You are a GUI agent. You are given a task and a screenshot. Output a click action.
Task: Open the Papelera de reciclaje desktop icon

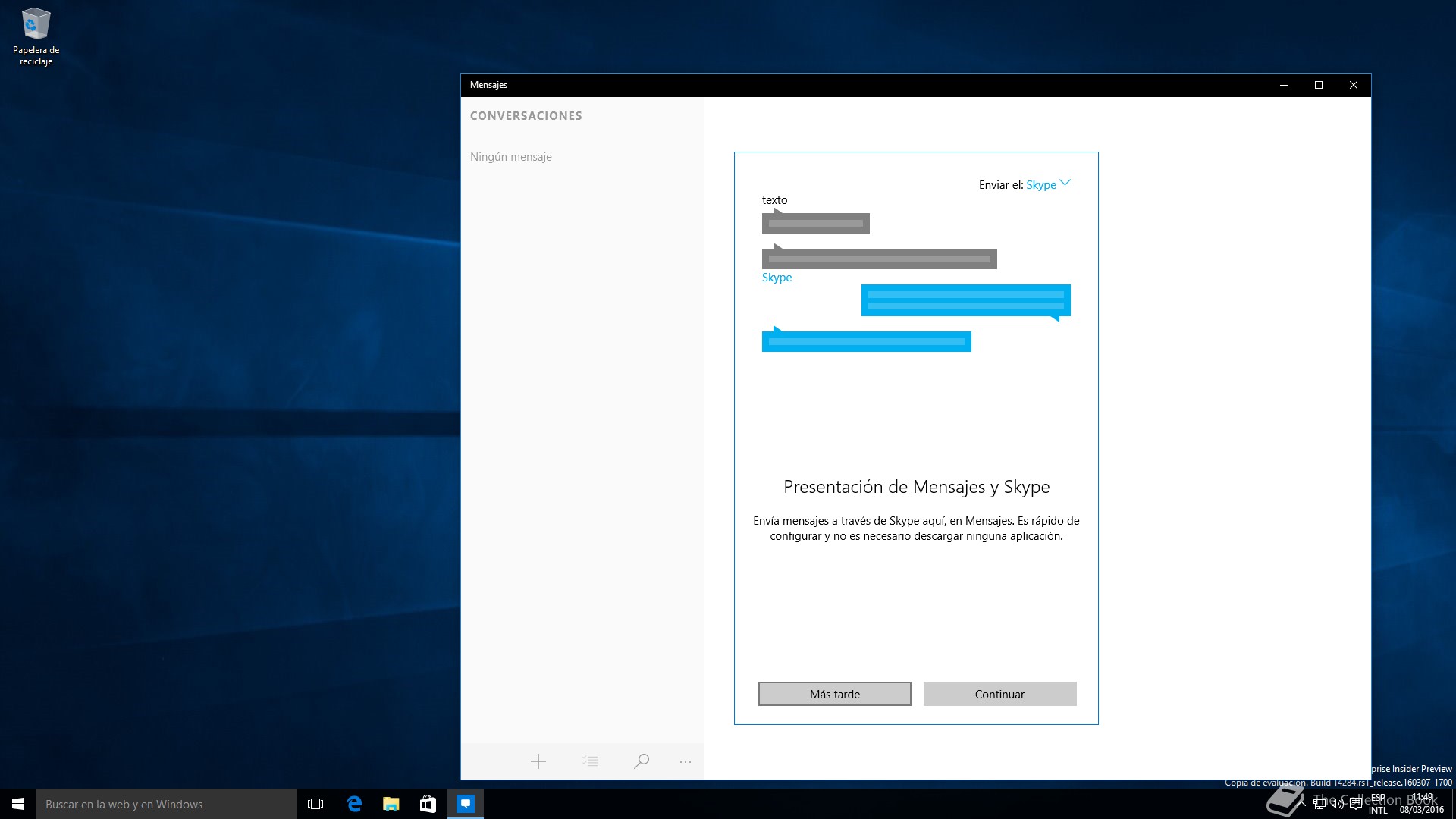coord(36,36)
